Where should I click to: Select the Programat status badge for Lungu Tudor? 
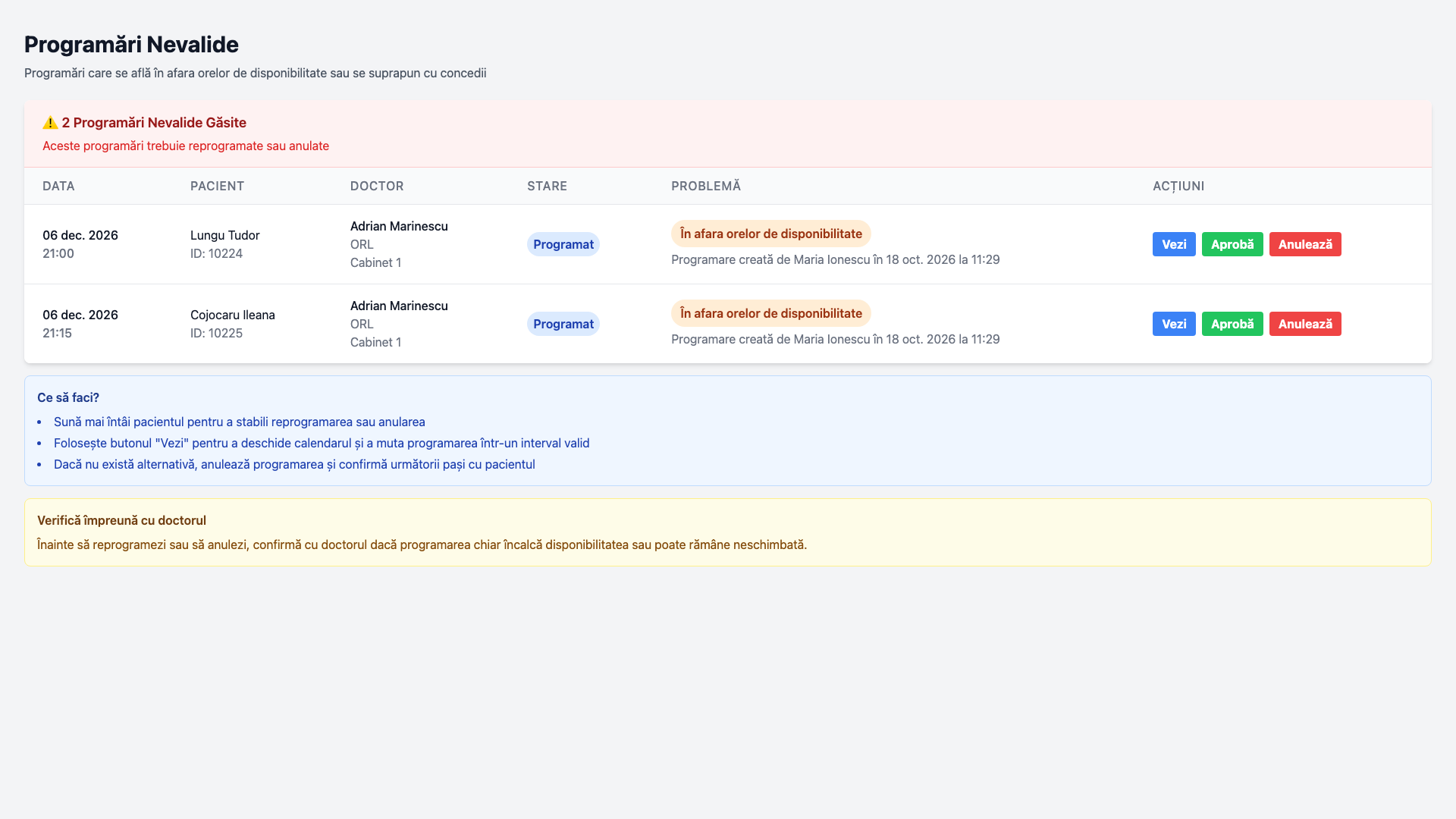click(x=563, y=244)
